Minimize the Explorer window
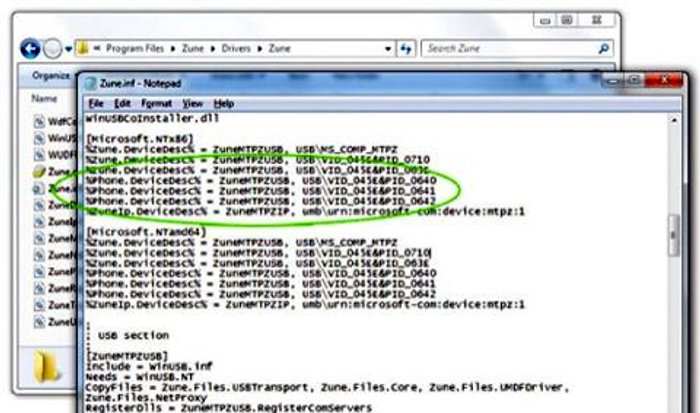 tap(545, 21)
